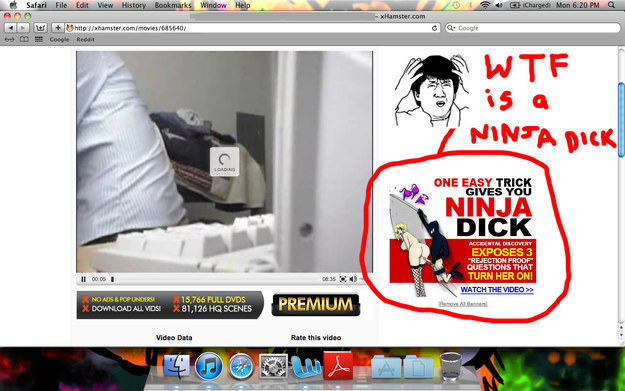The image size is (625, 391).
Task: Click the vertical page scrollbar thumb
Action: 621,120
